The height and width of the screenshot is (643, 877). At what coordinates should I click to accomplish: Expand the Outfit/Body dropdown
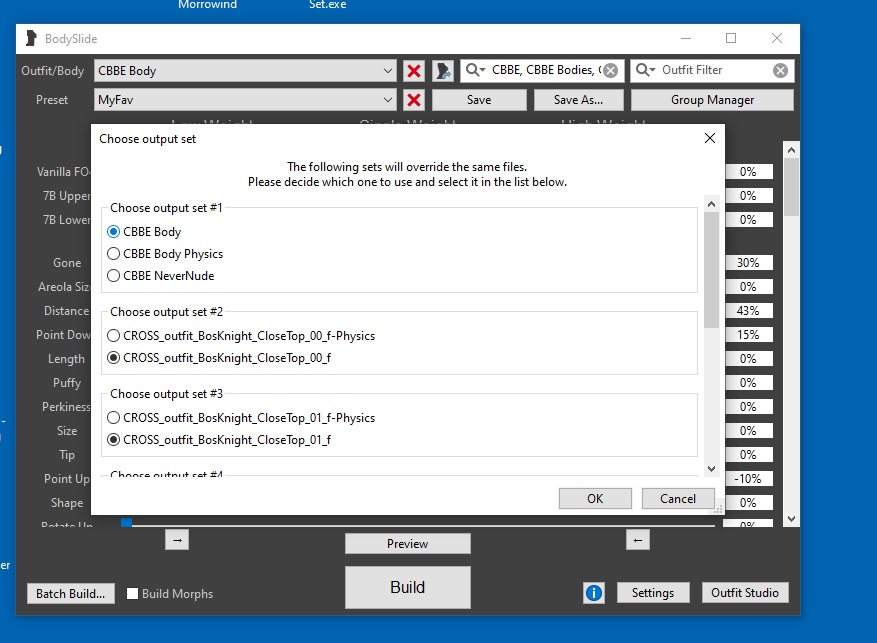point(388,71)
